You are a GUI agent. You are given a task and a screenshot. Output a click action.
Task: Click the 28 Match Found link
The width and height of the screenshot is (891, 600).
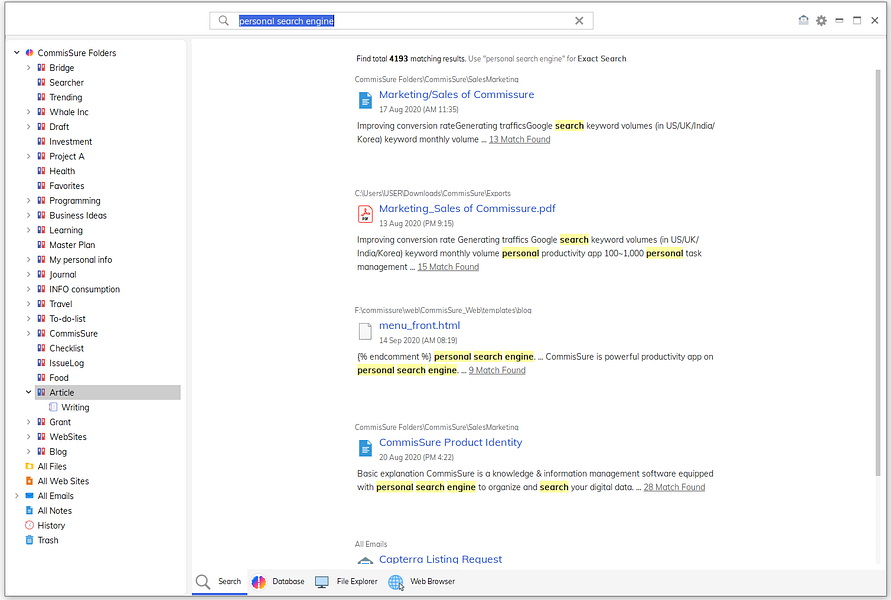(674, 487)
